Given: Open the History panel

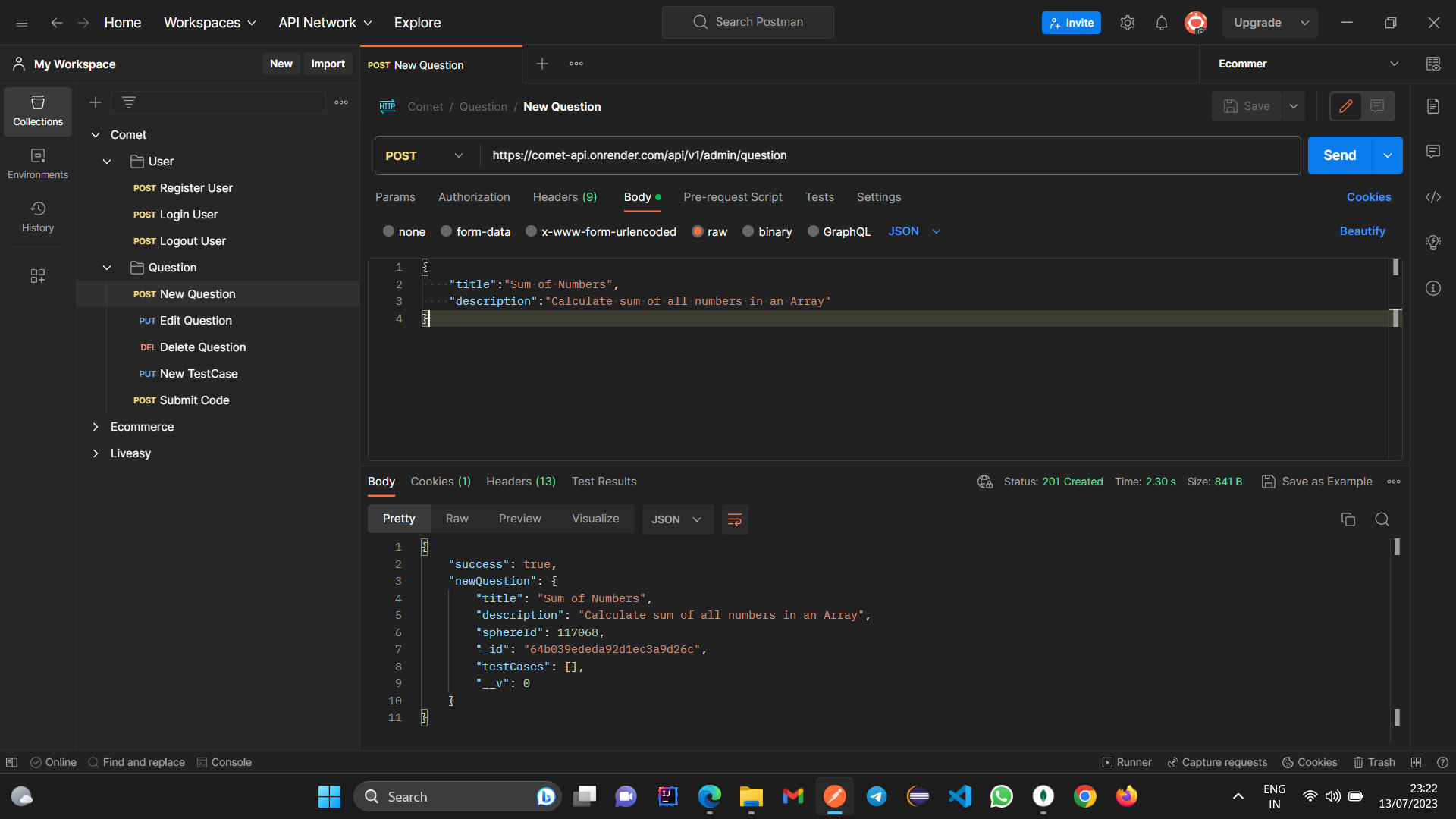Looking at the screenshot, I should [37, 215].
